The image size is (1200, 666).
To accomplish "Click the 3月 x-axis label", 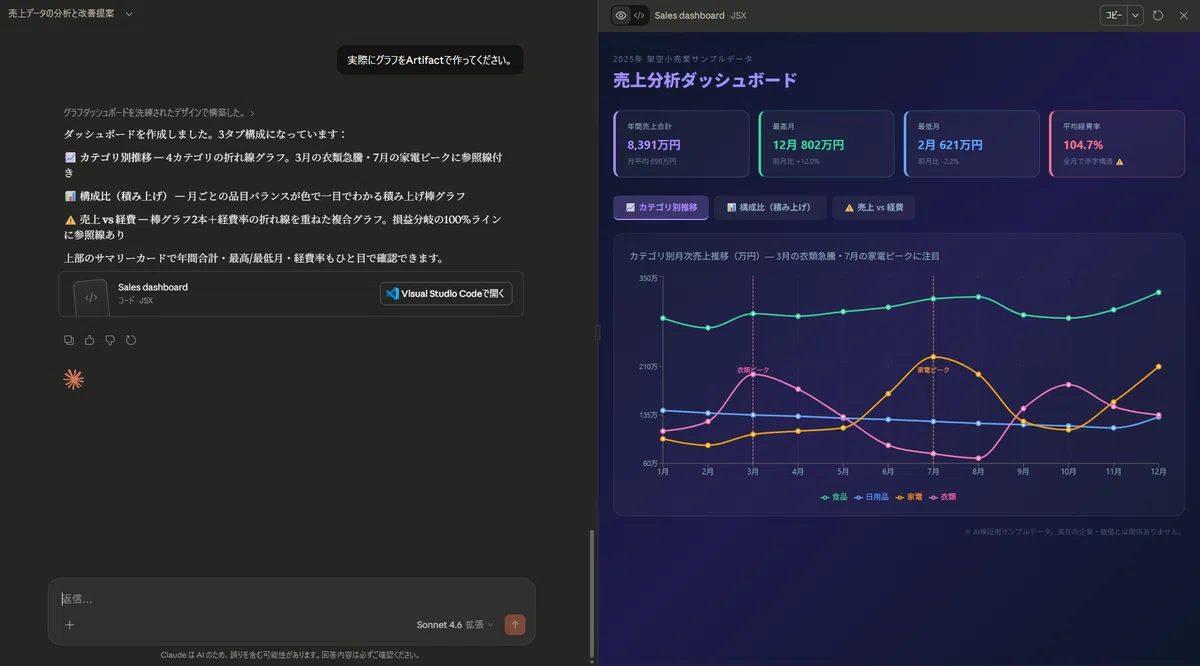I will [752, 471].
